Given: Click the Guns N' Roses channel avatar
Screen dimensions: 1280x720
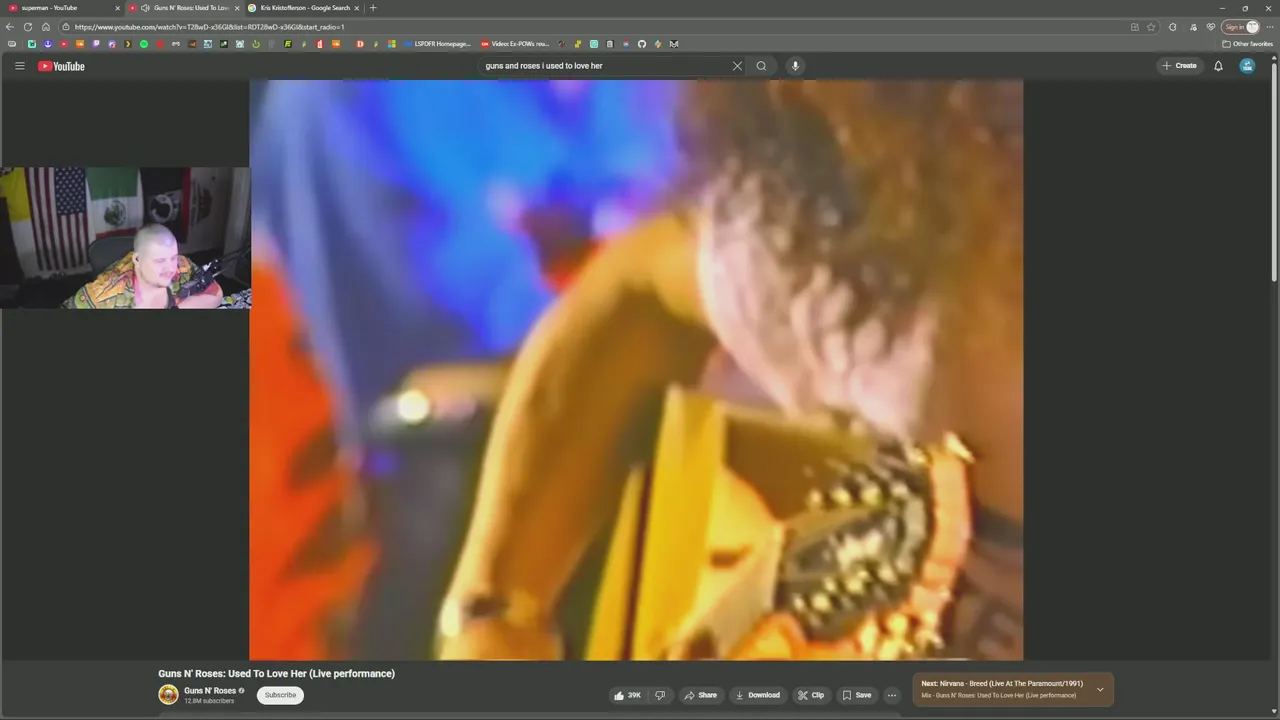Looking at the screenshot, I should [x=168, y=695].
